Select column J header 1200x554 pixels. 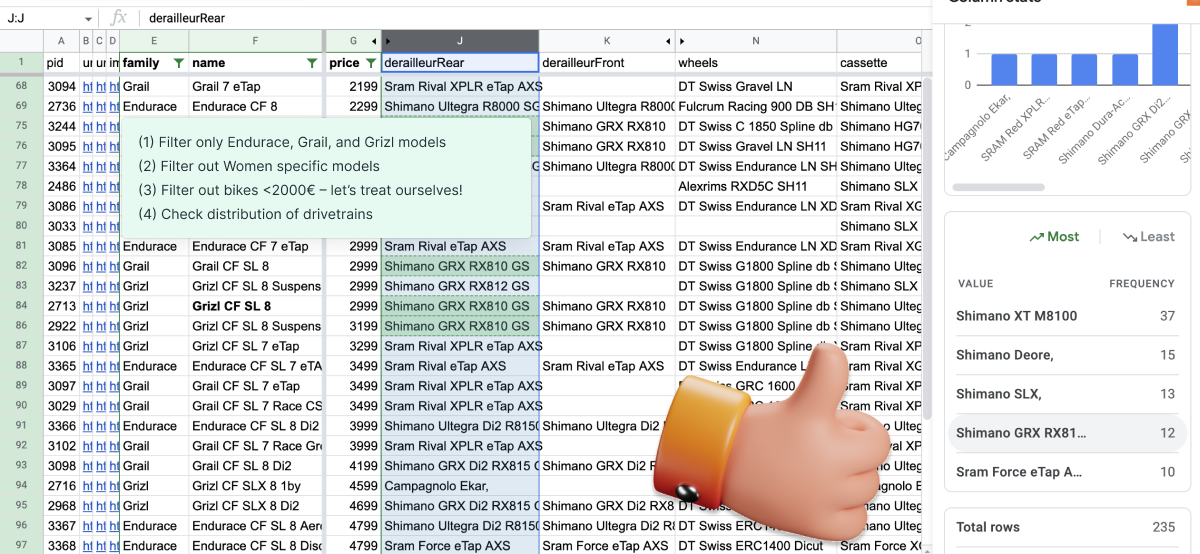coord(460,41)
